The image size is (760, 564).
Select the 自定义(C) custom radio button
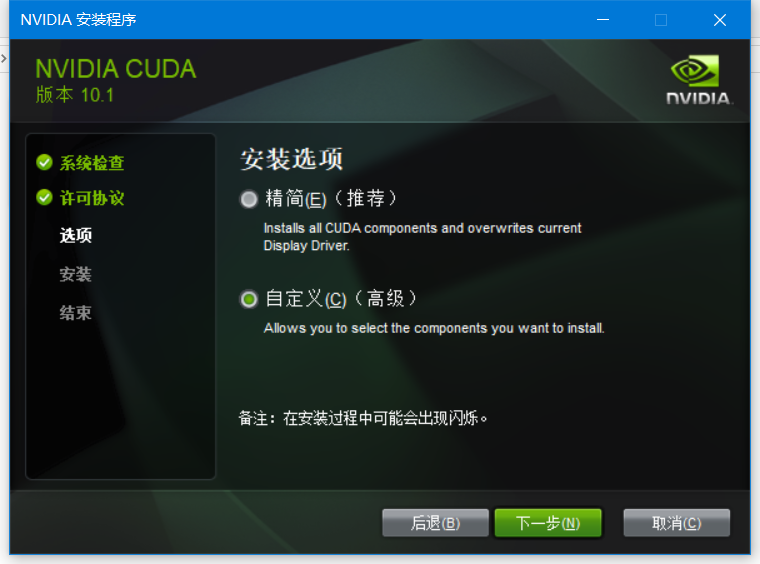(249, 299)
